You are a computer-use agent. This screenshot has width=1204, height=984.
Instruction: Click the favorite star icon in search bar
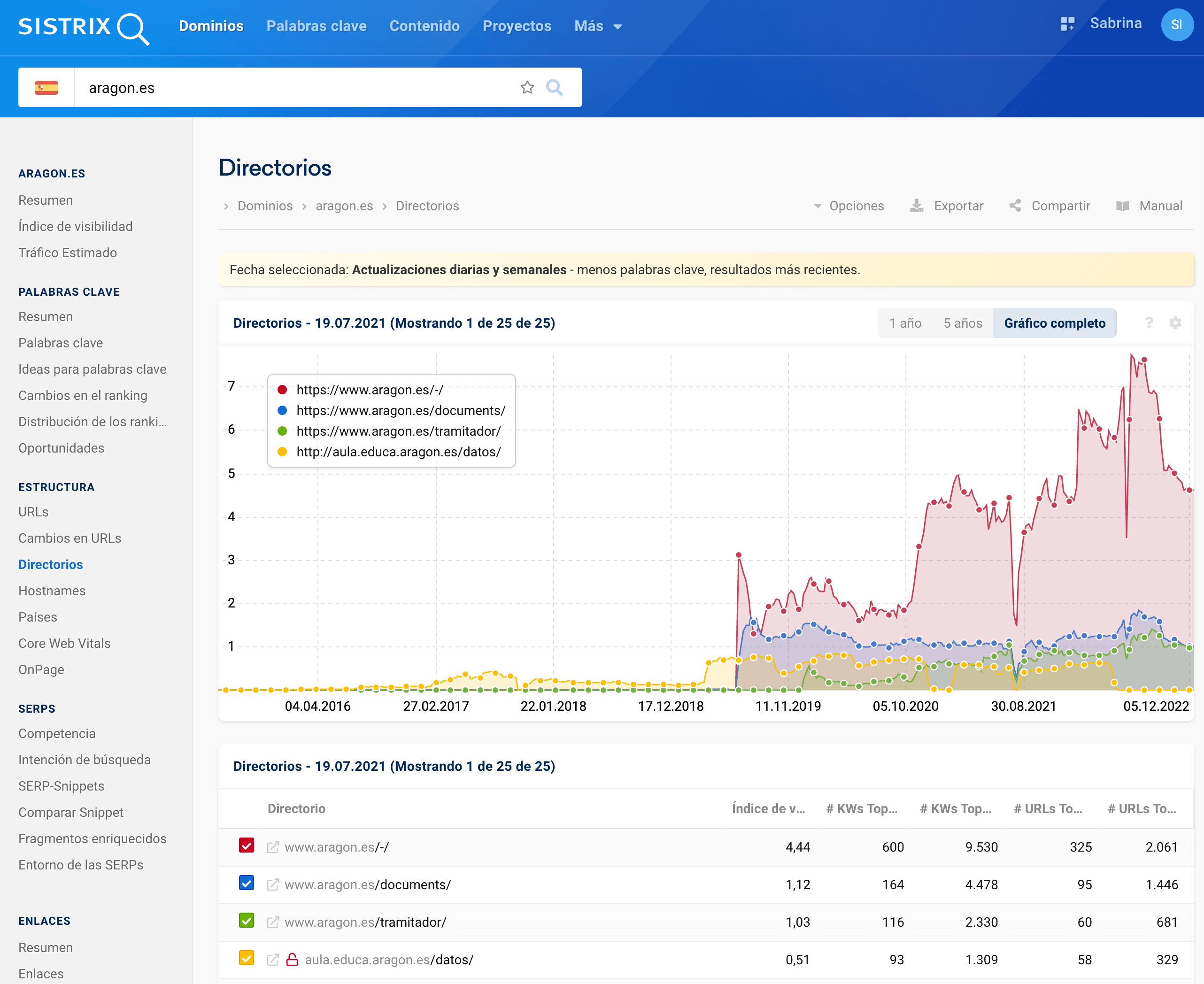point(527,87)
